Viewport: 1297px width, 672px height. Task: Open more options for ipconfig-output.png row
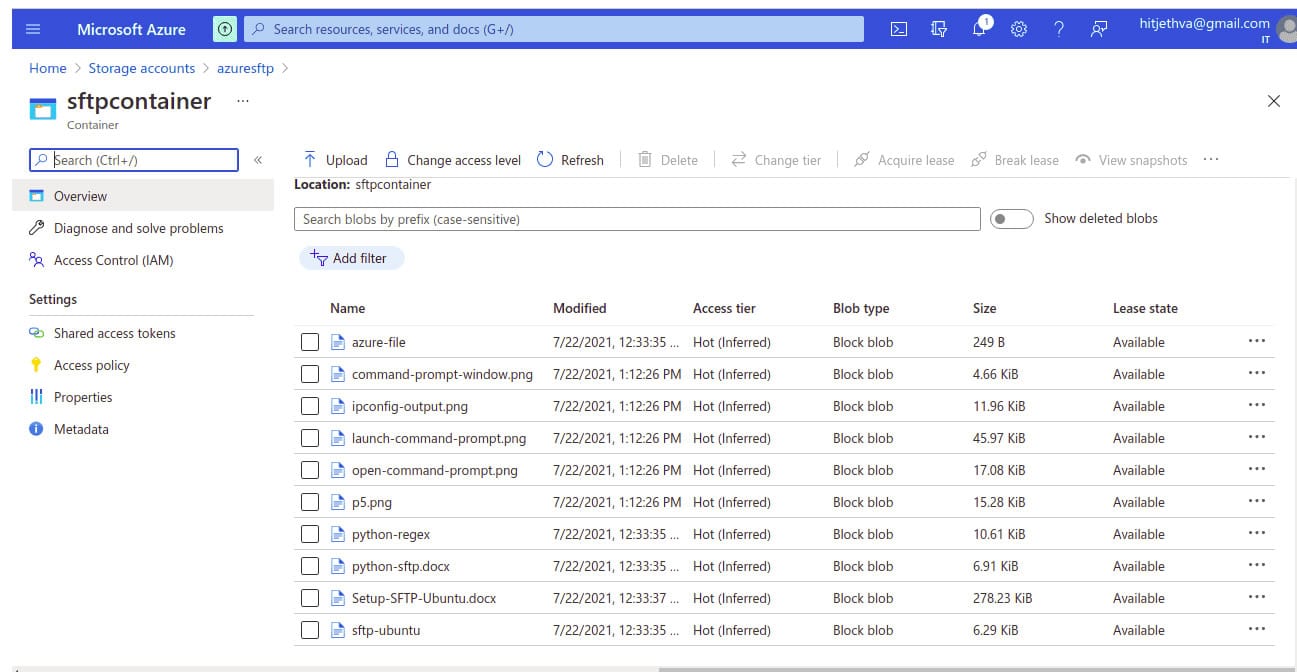coord(1257,406)
